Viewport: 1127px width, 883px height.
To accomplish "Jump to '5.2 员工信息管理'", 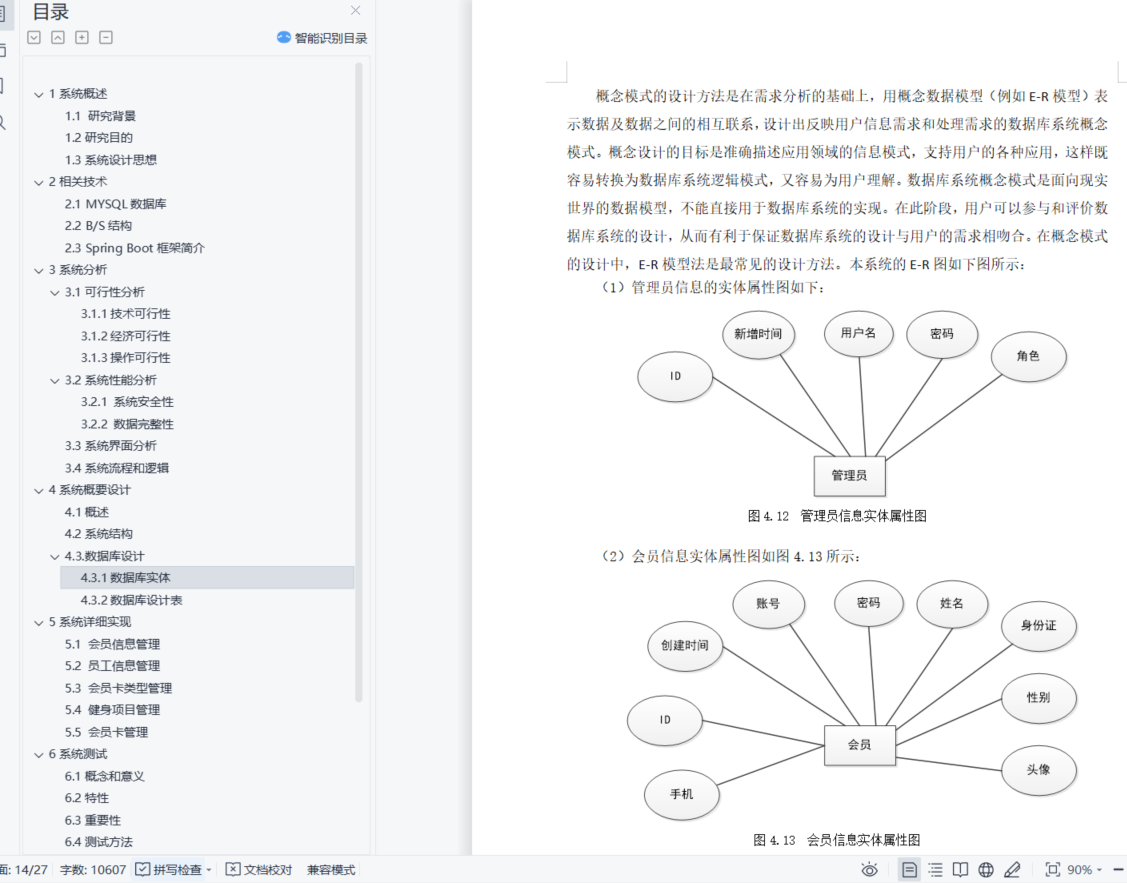I will [x=112, y=666].
